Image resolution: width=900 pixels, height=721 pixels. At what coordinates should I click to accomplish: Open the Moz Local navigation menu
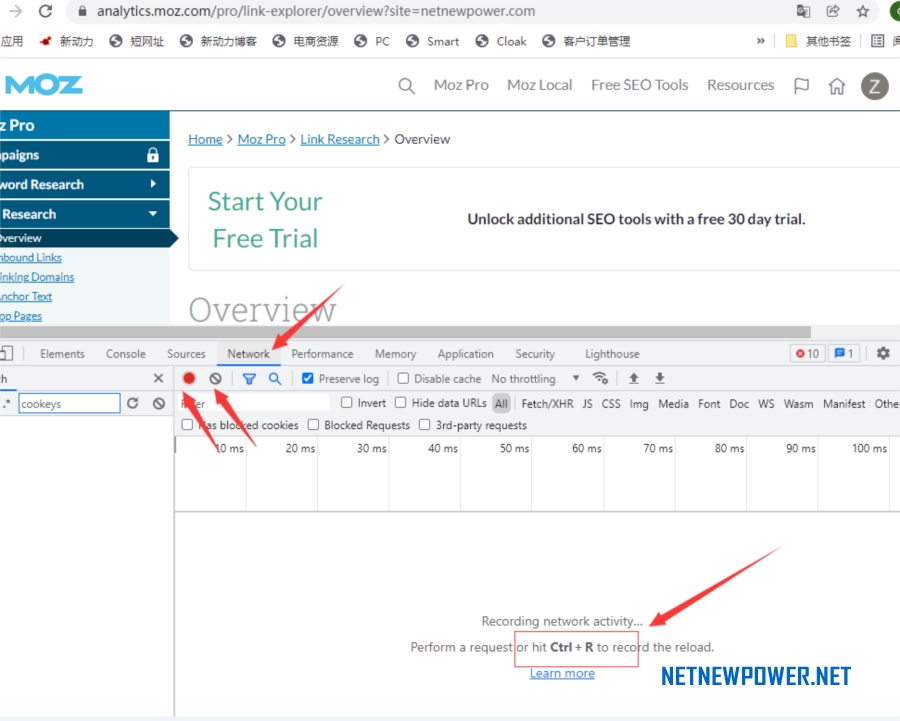click(x=540, y=85)
